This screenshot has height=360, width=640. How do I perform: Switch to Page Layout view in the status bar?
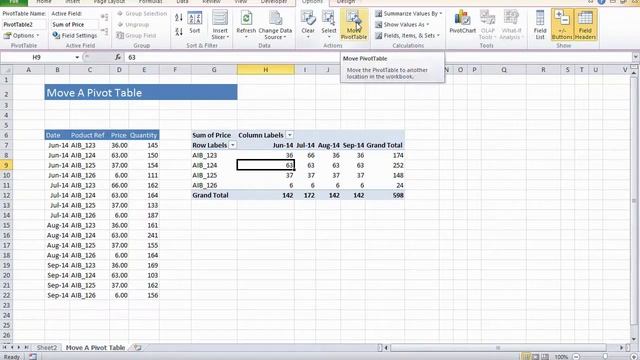pos(536,357)
